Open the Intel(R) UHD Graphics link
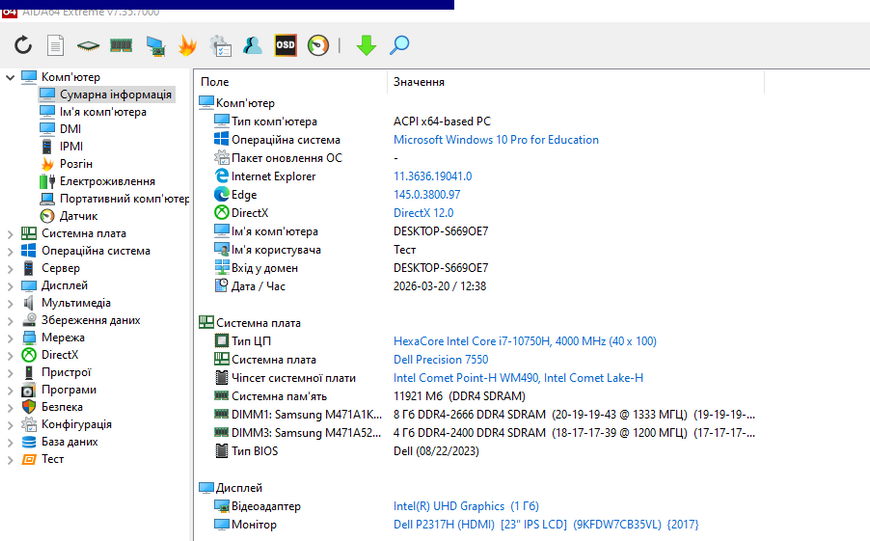Image resolution: width=870 pixels, height=541 pixels. coord(466,506)
